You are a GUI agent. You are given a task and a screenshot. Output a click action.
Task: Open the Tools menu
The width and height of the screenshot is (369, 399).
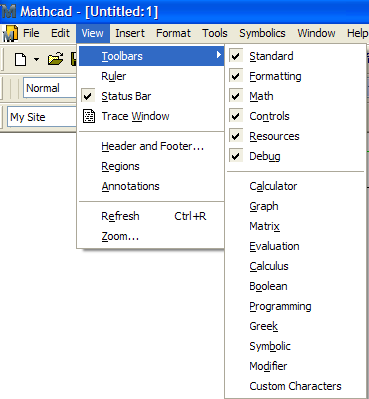pyautogui.click(x=215, y=33)
